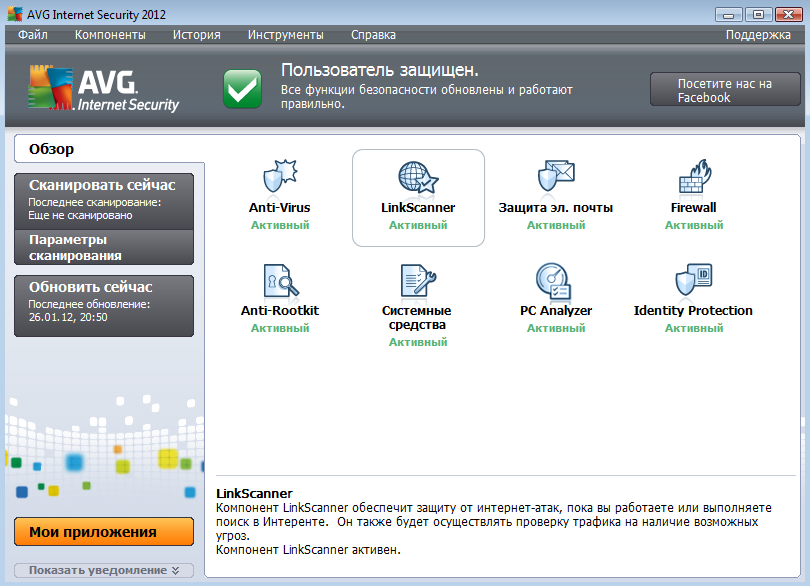Open the Файл menu
Viewport: 810px width, 586px height.
pyautogui.click(x=33, y=35)
